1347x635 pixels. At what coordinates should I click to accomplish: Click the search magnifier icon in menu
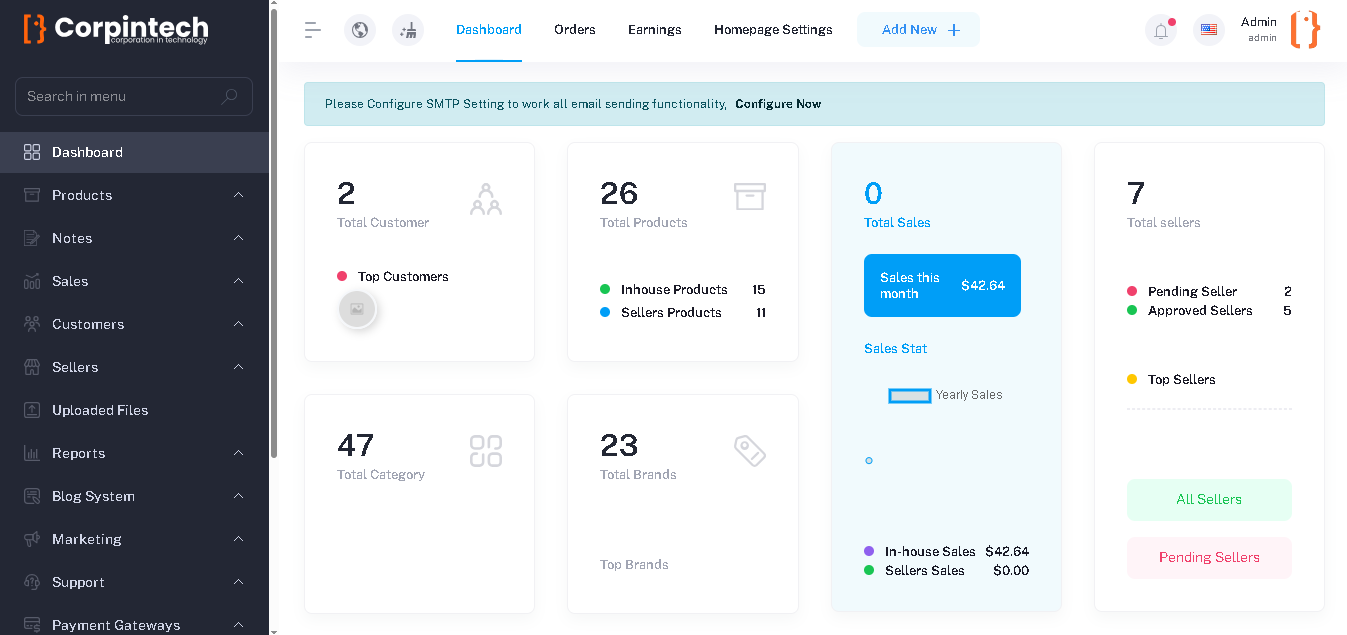click(230, 97)
